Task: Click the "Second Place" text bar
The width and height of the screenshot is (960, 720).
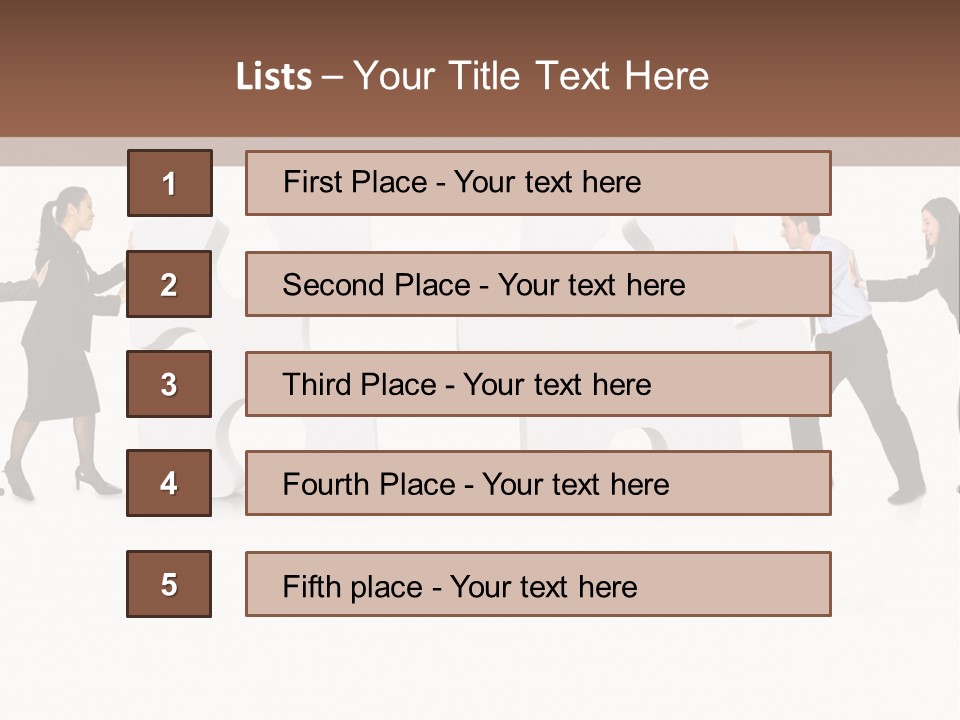Action: click(x=538, y=284)
